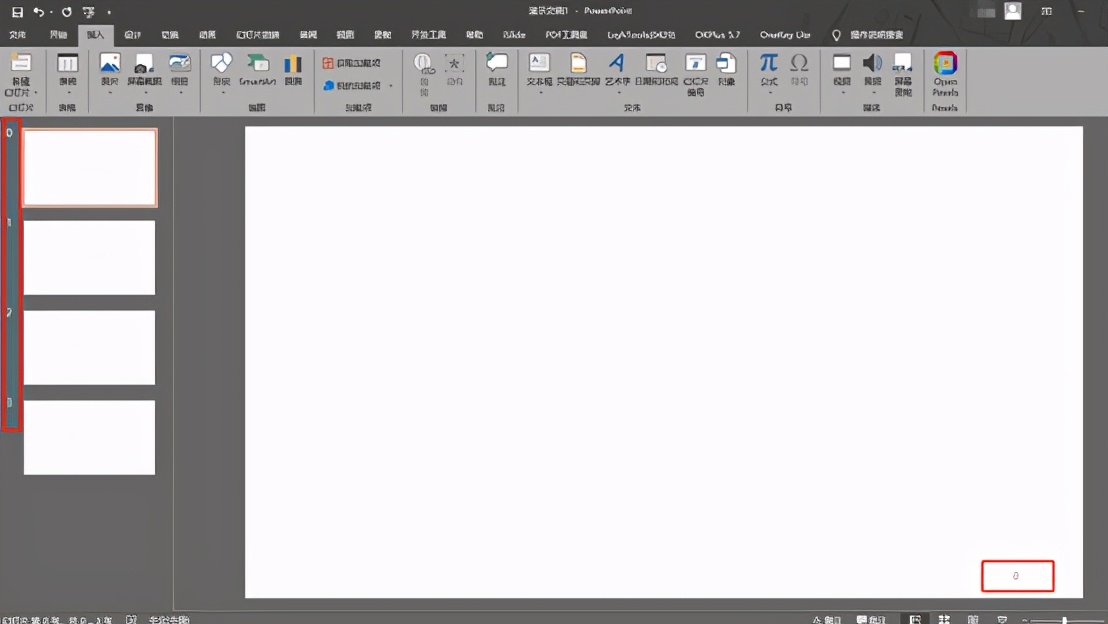Viewport: 1108px width, 624px height.
Task: Switch to the Home tab
Action: 59,35
